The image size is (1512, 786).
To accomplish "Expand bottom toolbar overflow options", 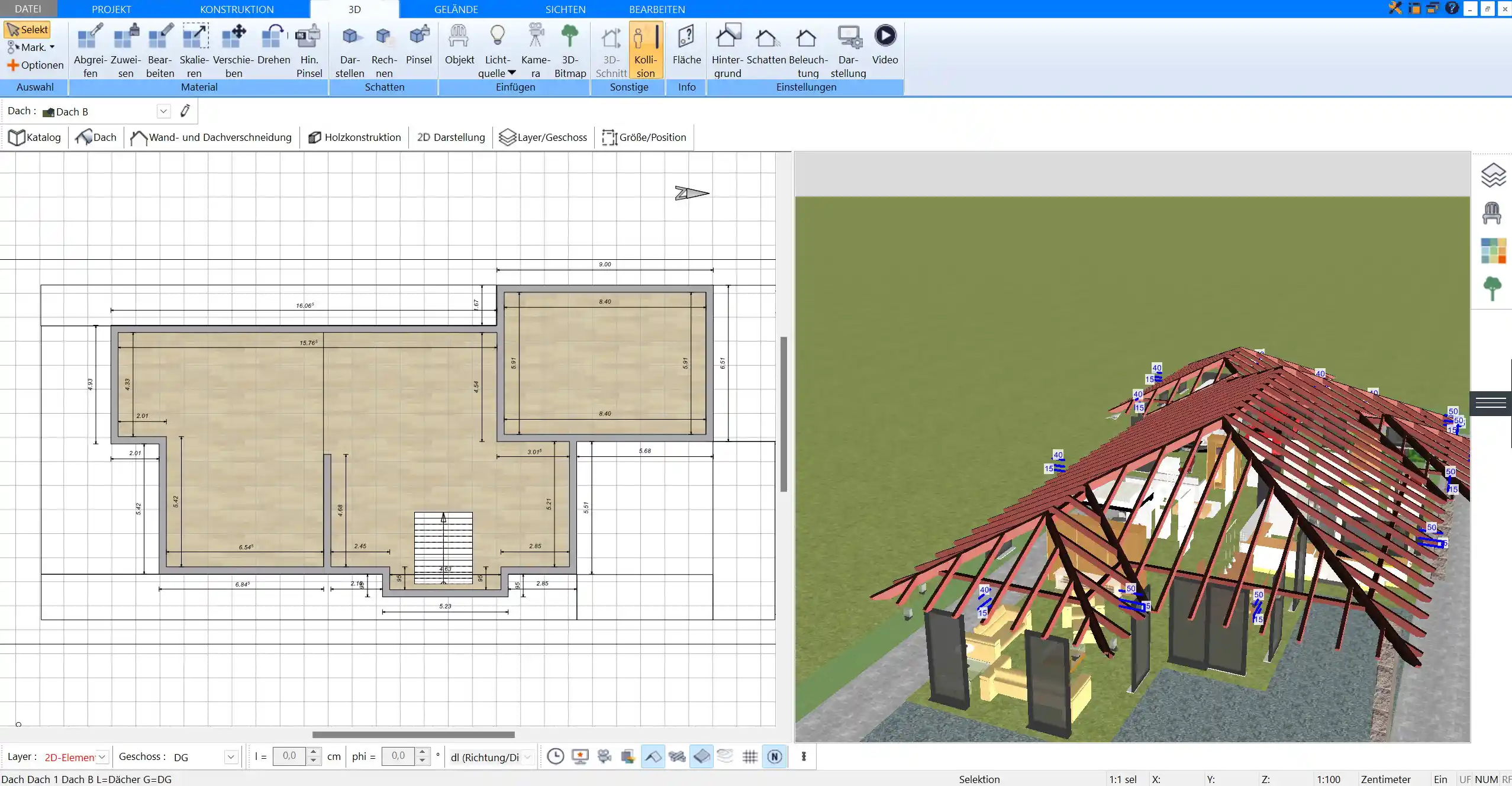I will tap(804, 756).
